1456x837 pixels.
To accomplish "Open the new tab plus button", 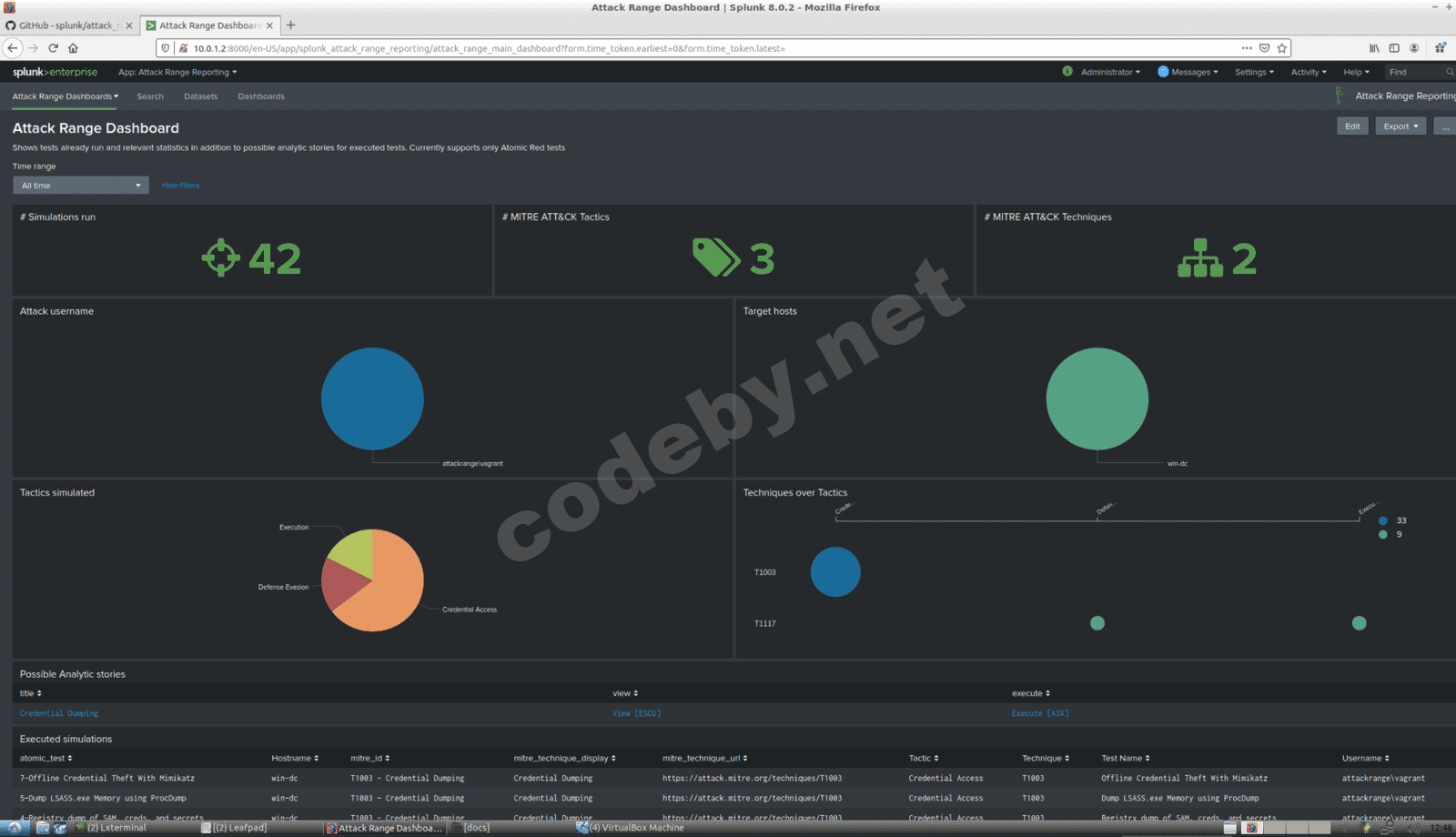I will pos(291,25).
